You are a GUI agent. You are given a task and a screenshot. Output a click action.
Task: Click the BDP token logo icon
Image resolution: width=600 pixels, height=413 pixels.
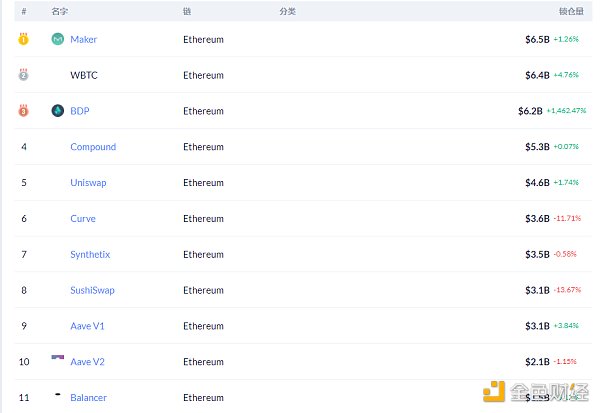(58, 111)
